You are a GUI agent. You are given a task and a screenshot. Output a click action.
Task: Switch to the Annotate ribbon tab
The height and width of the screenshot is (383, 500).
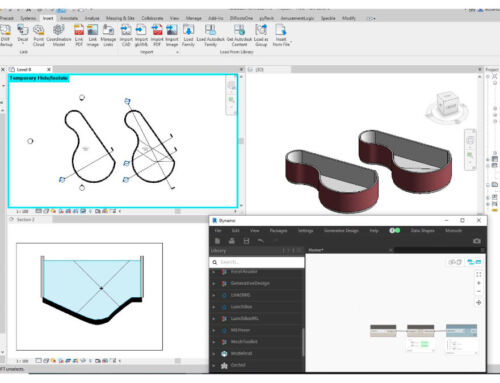[x=69, y=18]
